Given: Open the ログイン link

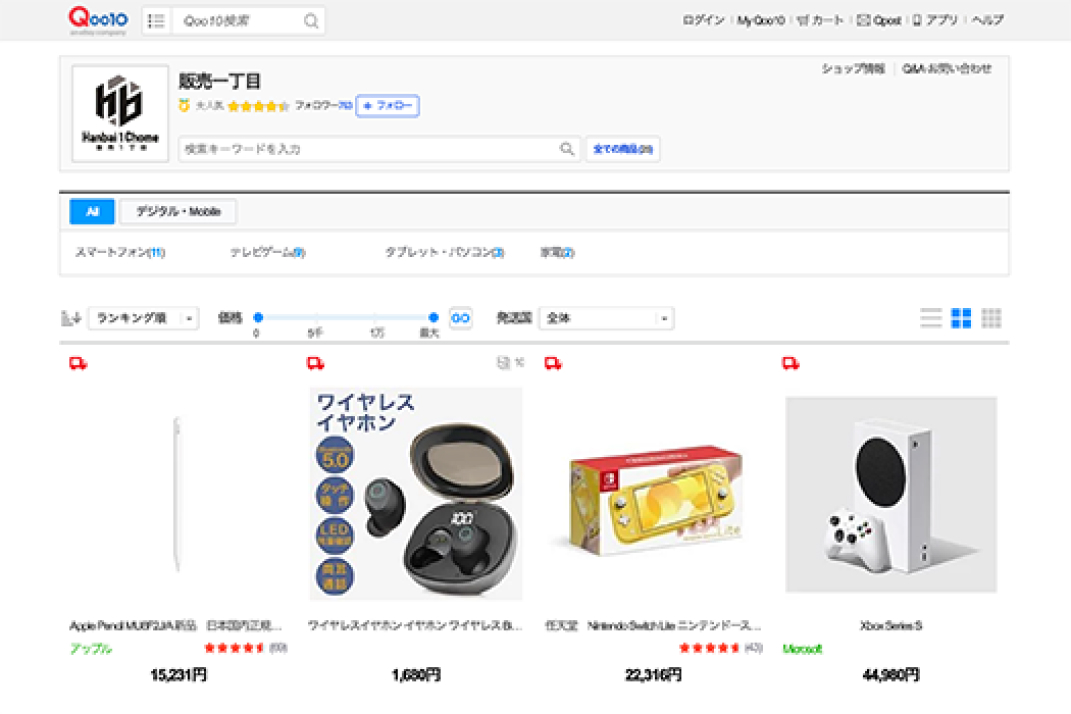Looking at the screenshot, I should pos(703,20).
